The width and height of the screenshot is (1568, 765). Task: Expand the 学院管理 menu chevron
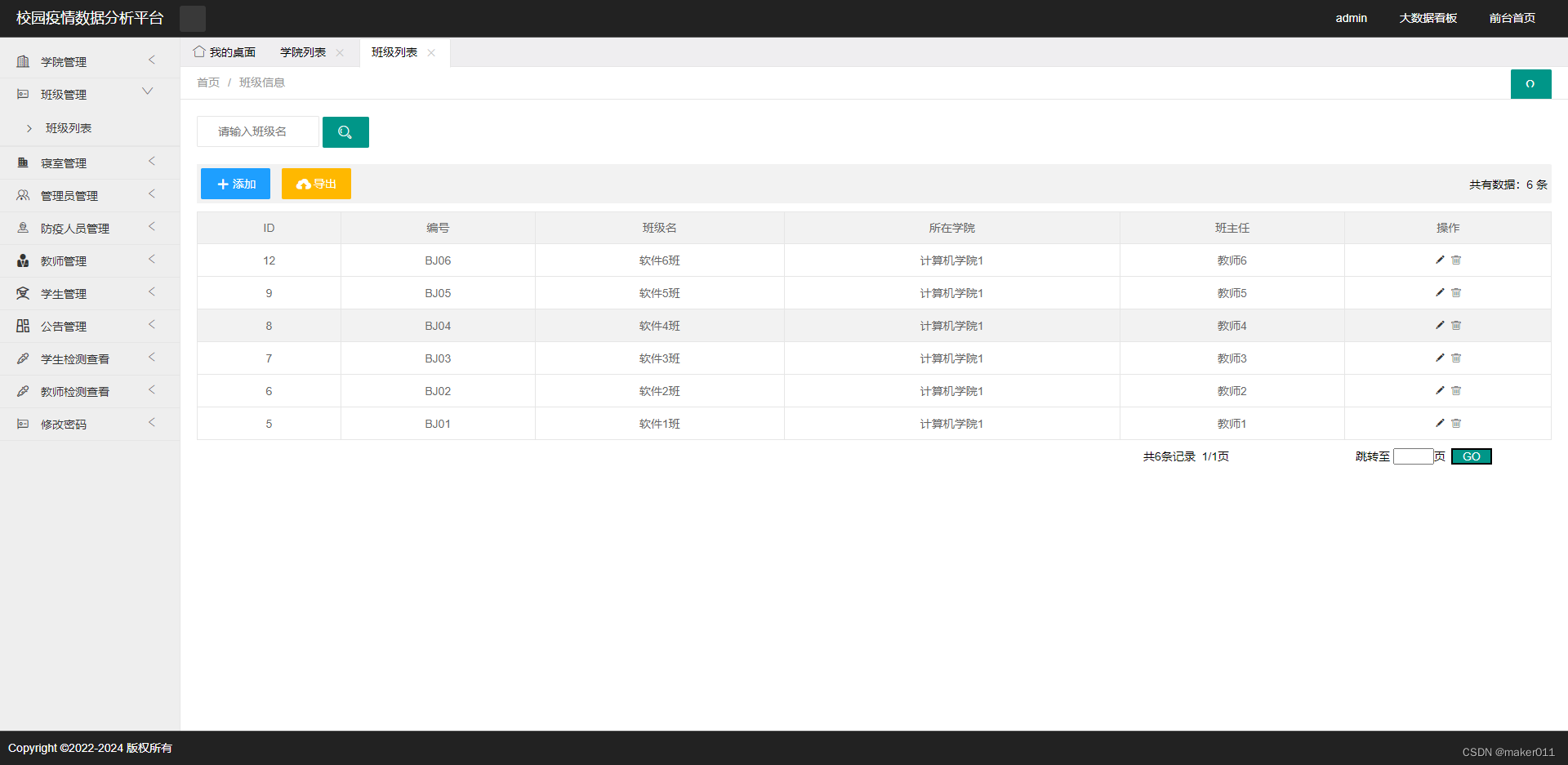click(x=151, y=60)
